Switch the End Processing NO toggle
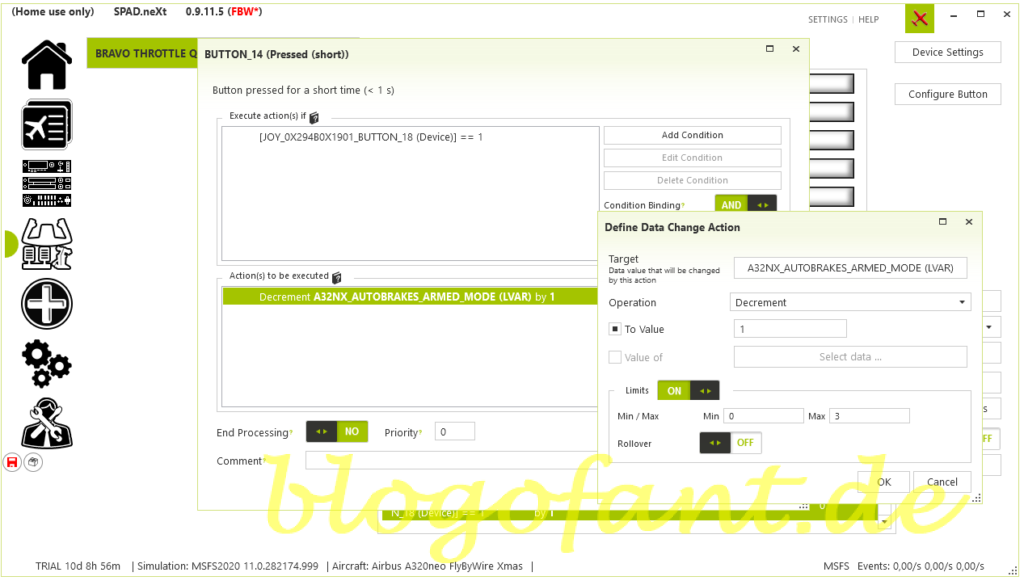 (336, 432)
